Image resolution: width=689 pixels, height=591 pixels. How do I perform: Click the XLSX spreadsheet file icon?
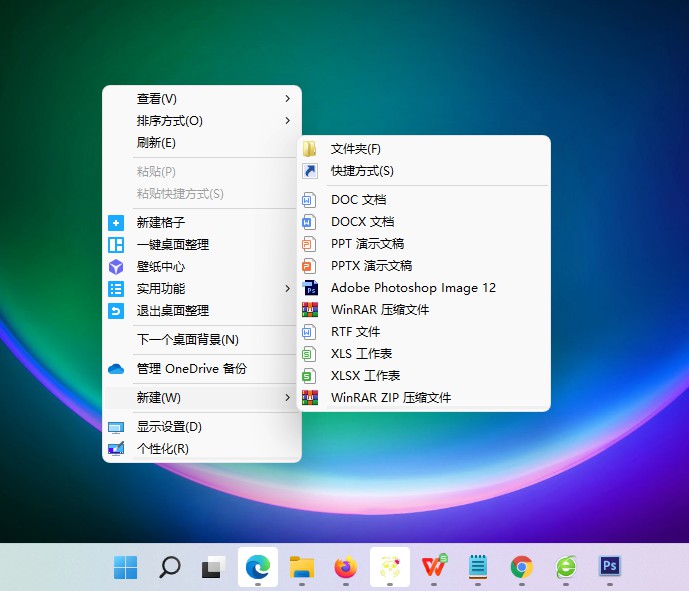coord(309,376)
